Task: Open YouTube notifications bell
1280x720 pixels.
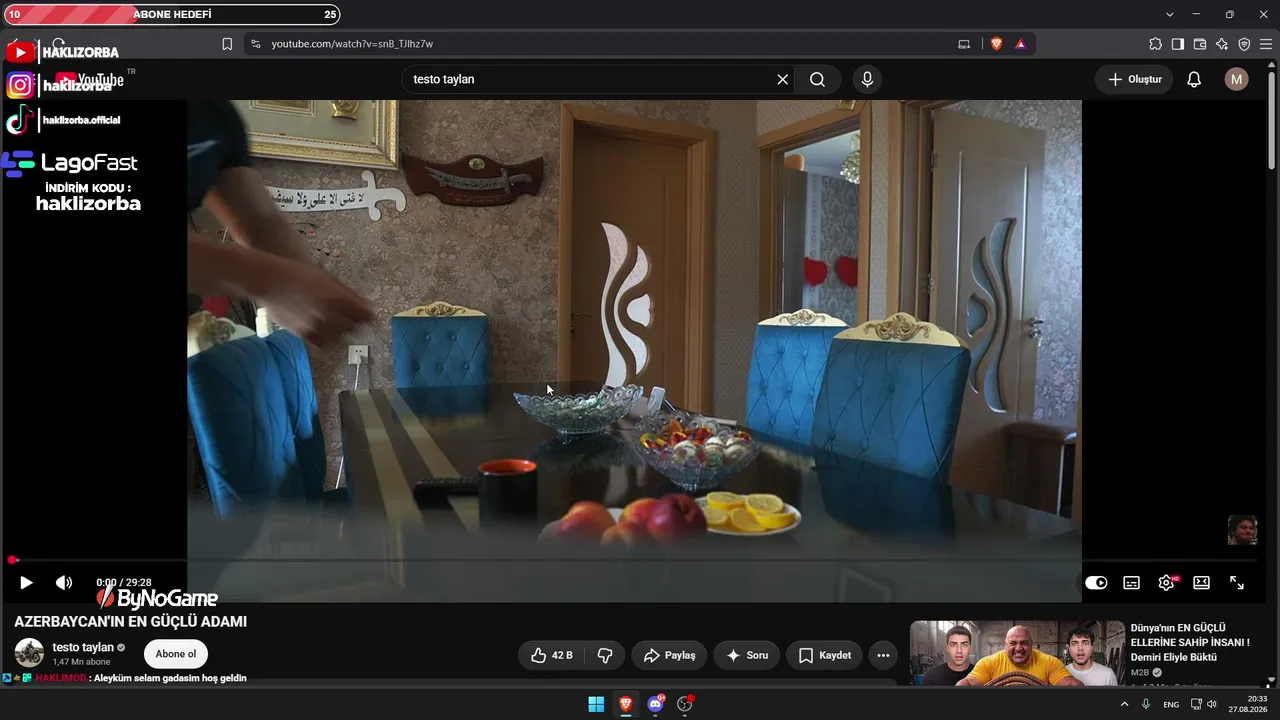Action: 1194,79
